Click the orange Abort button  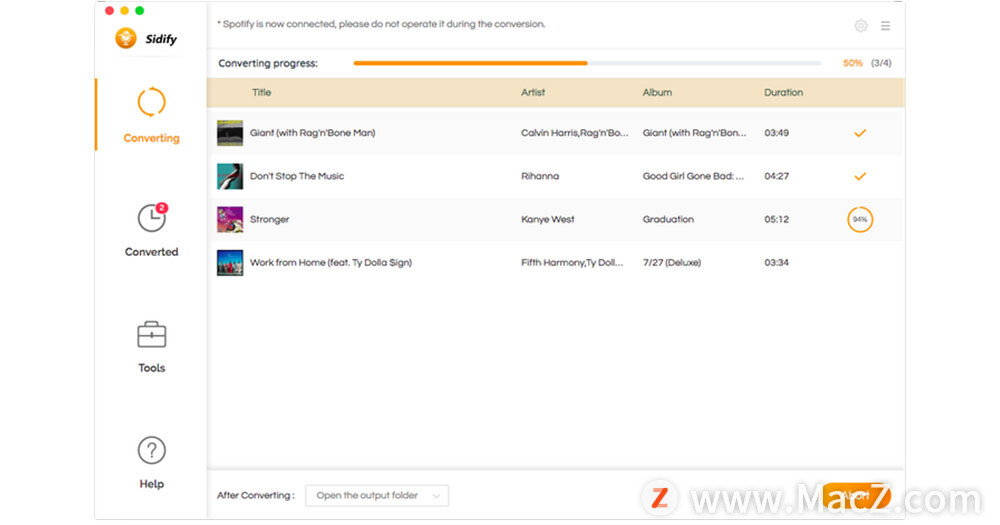(x=856, y=496)
